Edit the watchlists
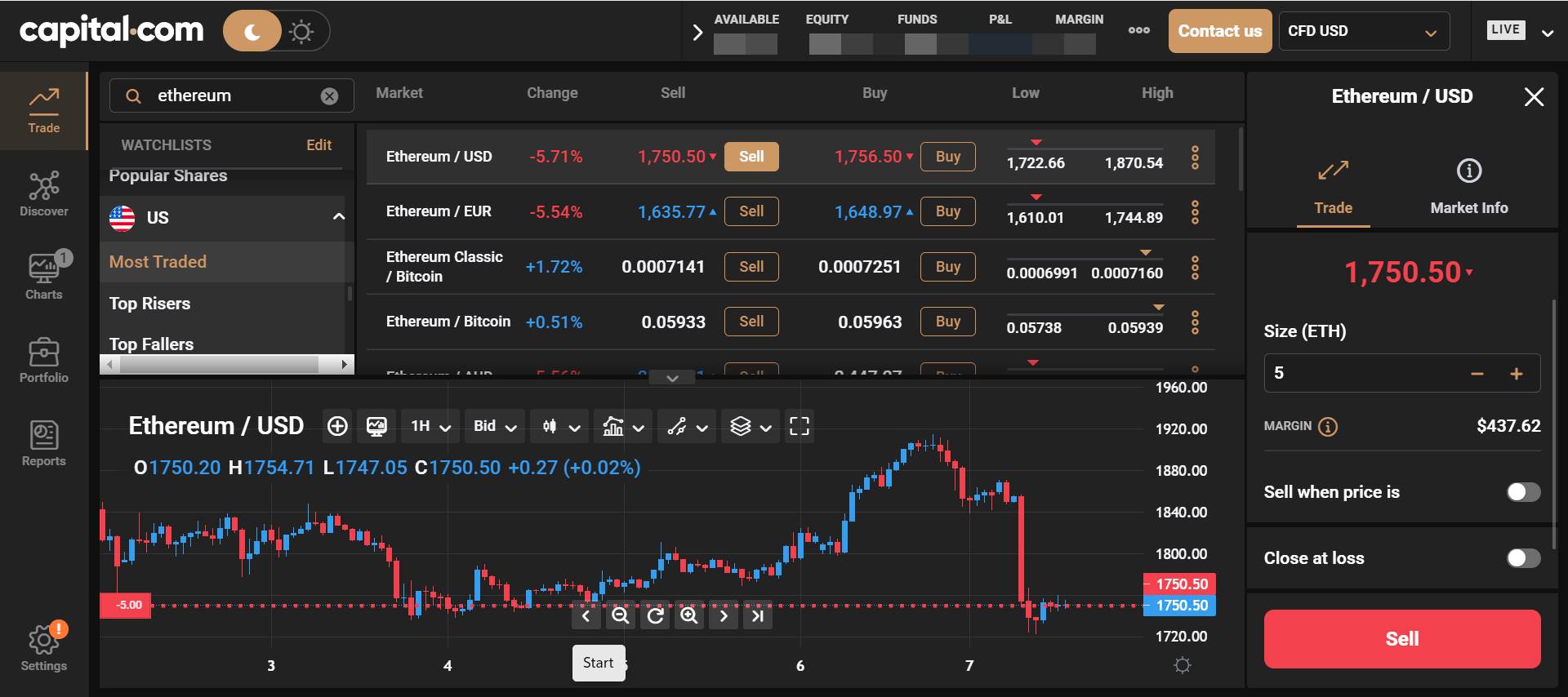 (318, 145)
